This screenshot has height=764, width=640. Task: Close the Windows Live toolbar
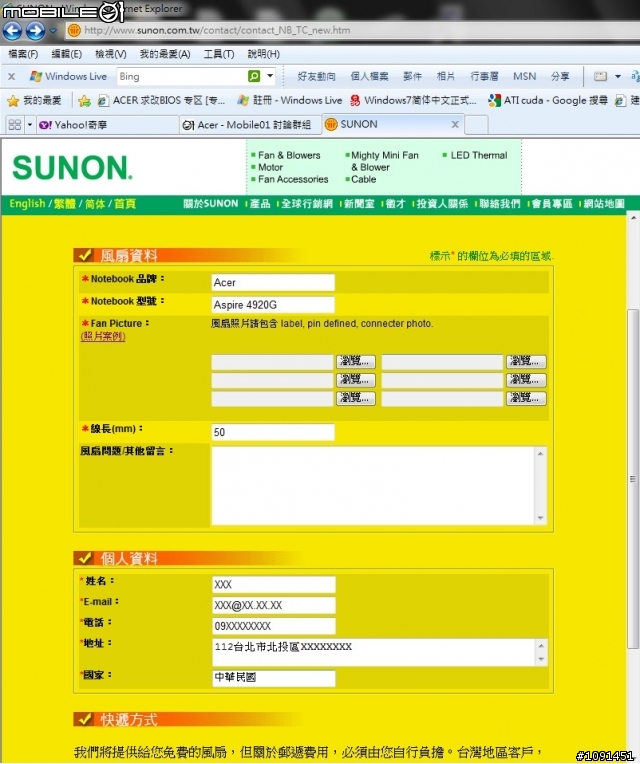click(12, 76)
